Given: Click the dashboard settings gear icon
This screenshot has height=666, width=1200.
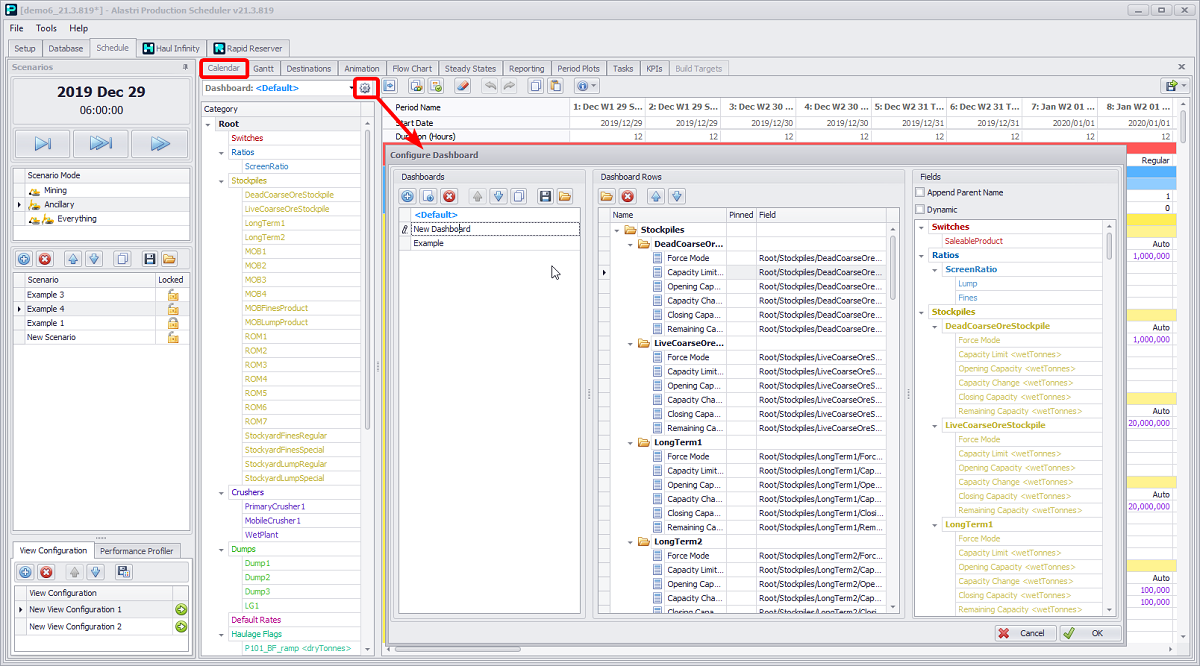Looking at the screenshot, I should point(365,87).
